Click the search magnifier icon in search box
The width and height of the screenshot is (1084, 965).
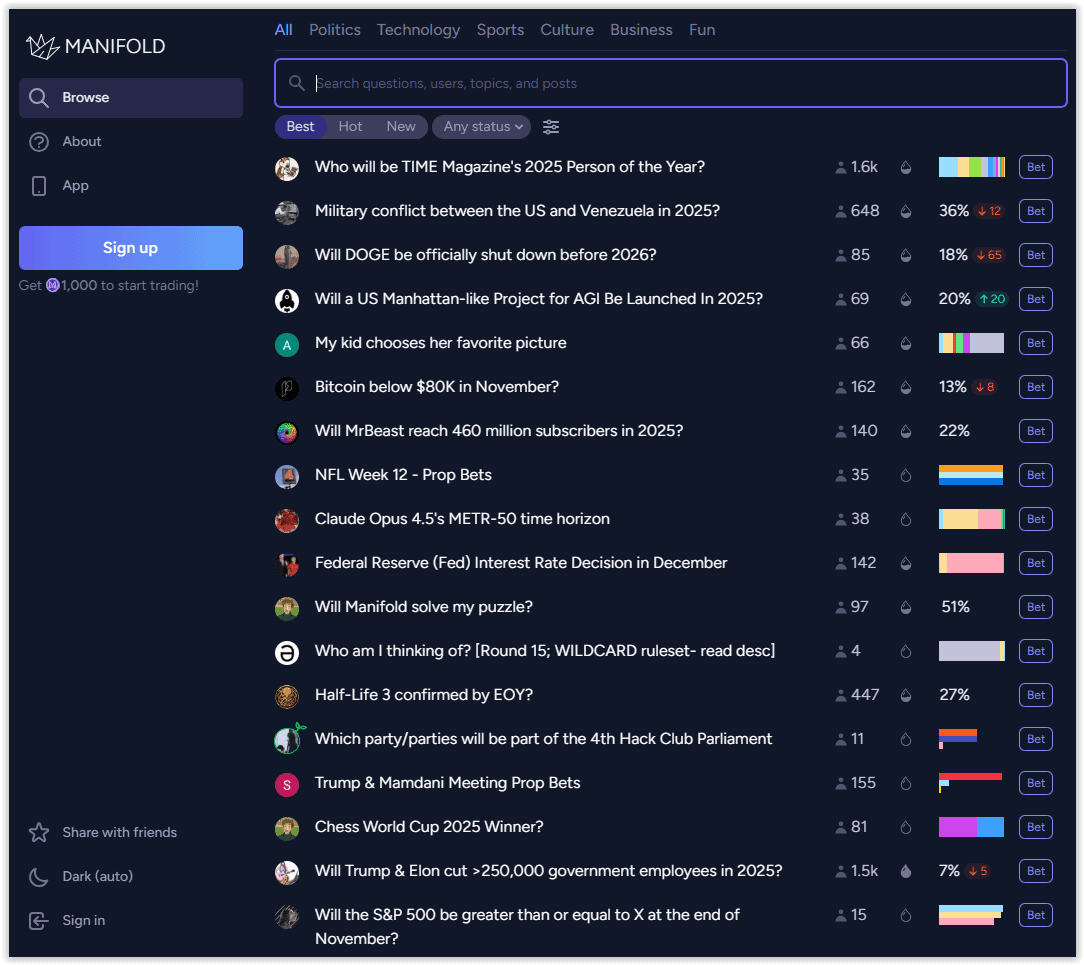(297, 83)
